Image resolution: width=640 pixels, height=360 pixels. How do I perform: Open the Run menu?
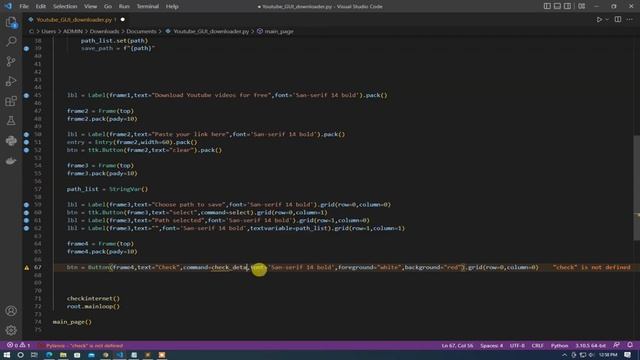click(124, 7)
